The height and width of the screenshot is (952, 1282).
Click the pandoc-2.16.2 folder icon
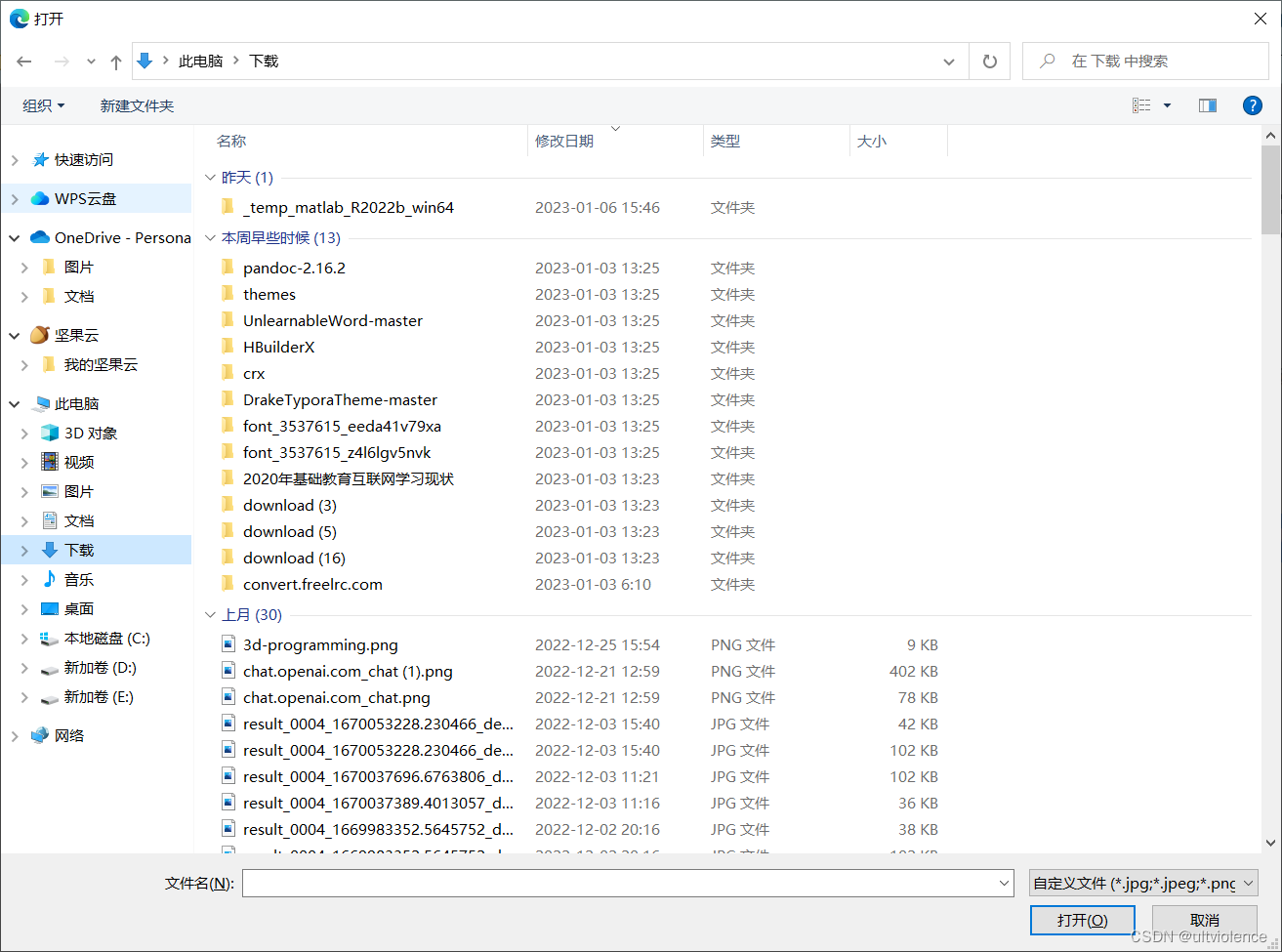227,268
